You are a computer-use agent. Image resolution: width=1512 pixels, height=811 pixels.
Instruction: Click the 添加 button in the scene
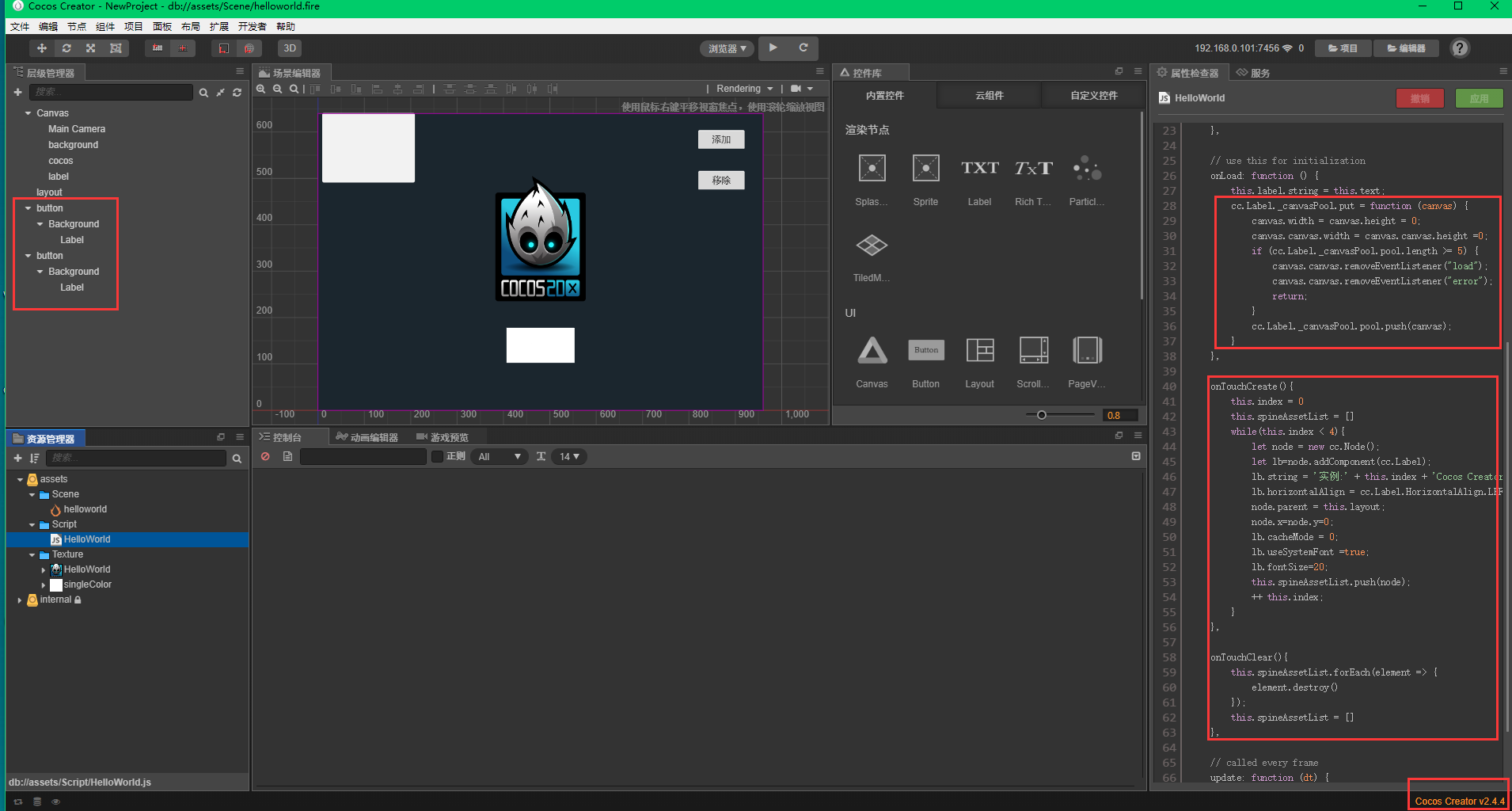721,139
